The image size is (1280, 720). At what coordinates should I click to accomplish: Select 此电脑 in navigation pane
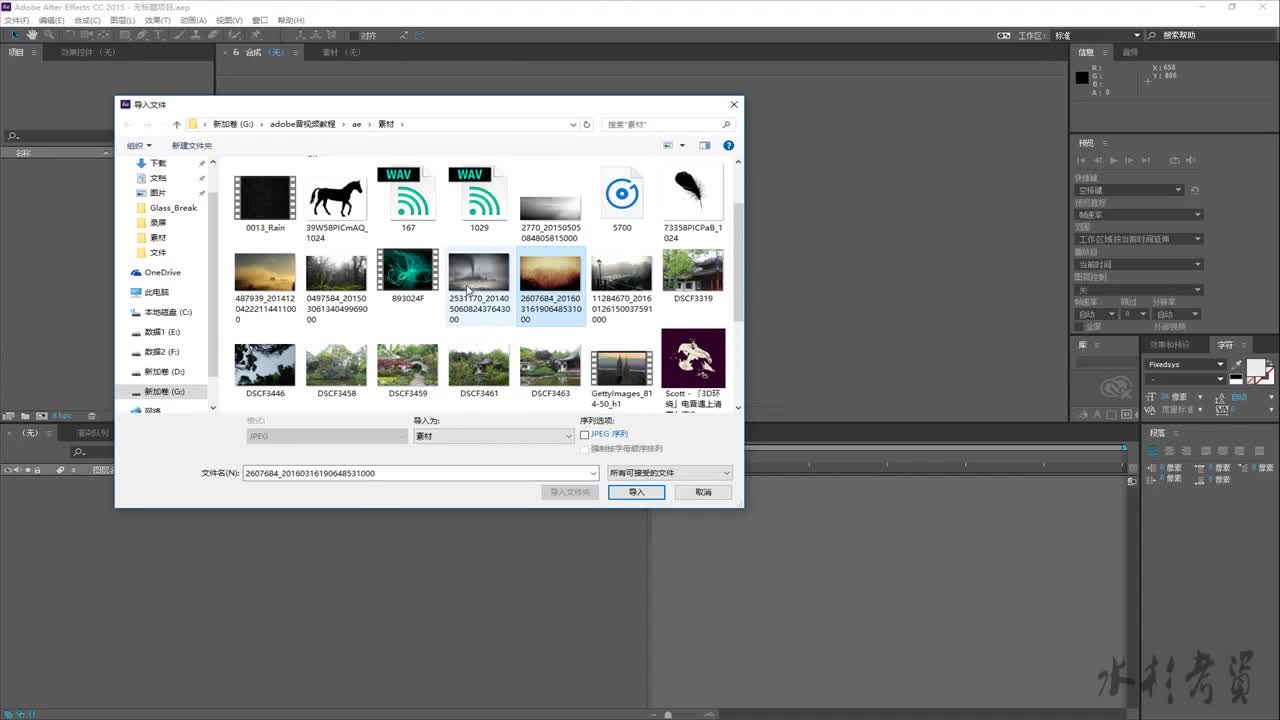tap(156, 292)
